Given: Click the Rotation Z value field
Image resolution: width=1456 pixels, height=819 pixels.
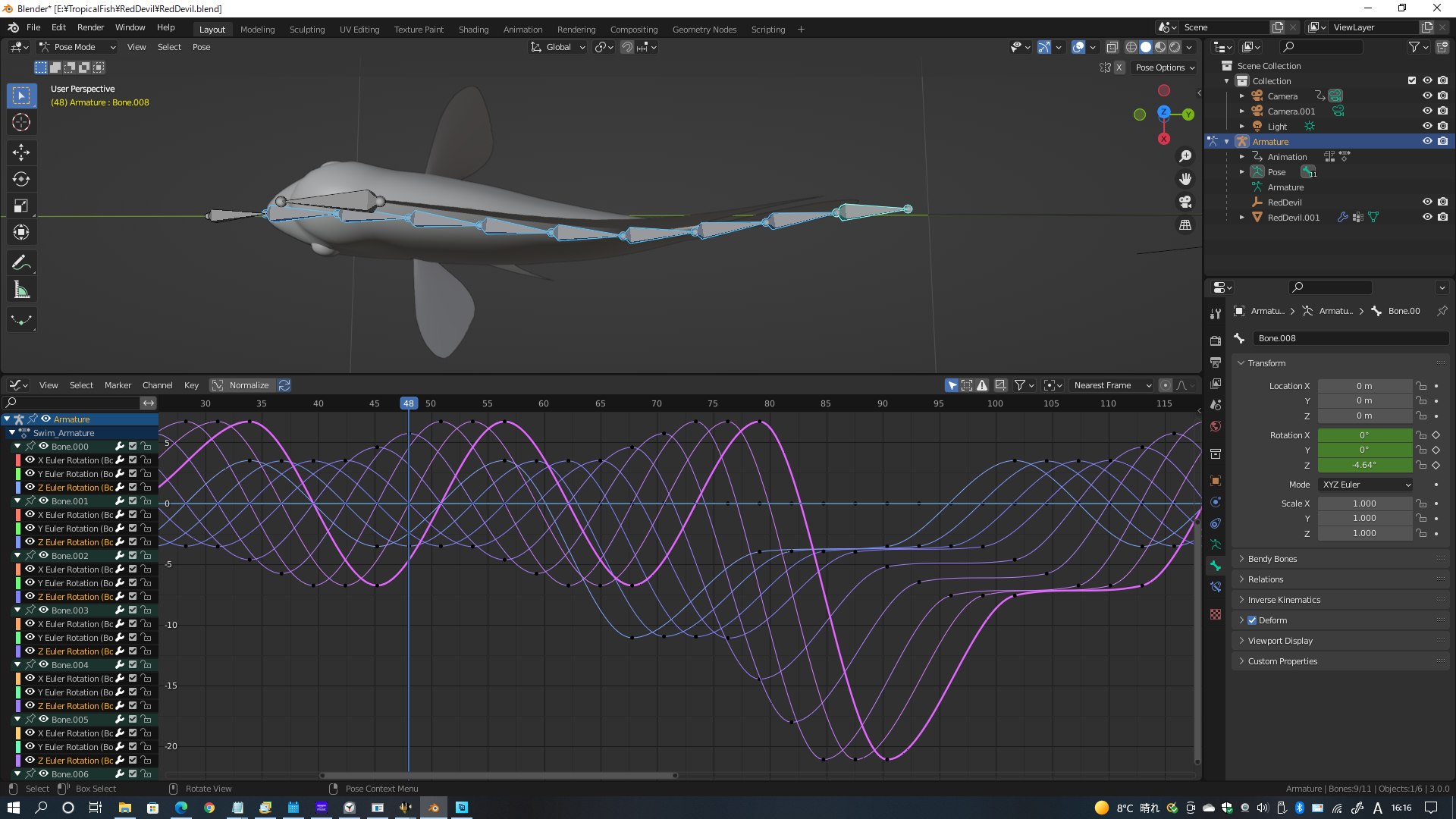Looking at the screenshot, I should 1364,465.
